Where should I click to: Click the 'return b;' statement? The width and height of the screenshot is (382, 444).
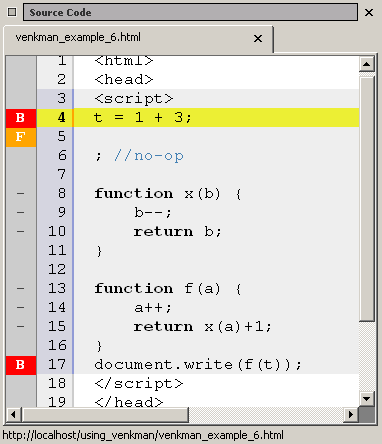177,232
